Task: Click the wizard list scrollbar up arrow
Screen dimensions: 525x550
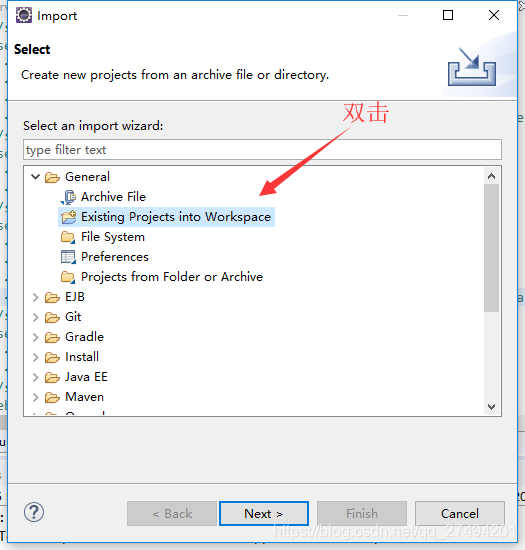Action: (x=491, y=176)
